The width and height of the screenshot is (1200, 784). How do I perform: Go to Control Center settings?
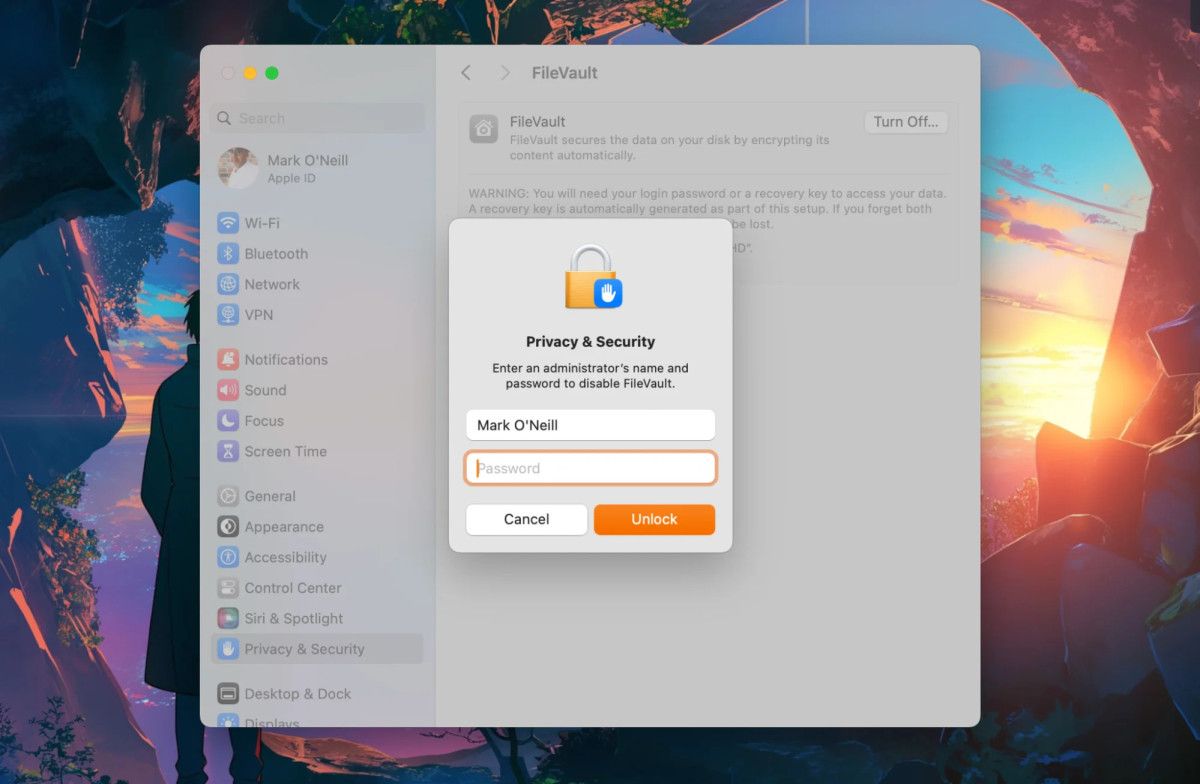pyautogui.click(x=292, y=588)
